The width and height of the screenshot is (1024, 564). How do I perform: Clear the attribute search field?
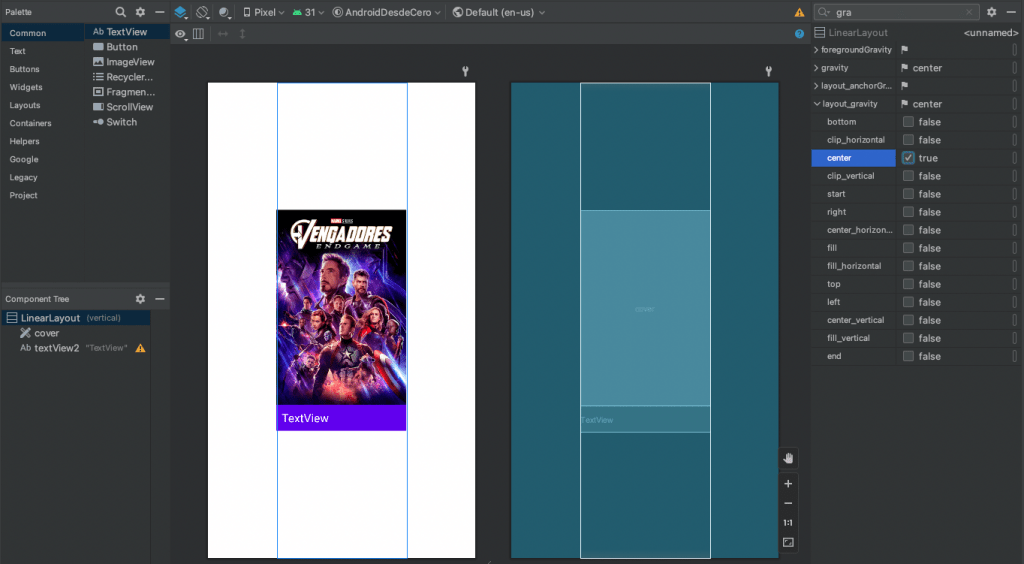click(970, 12)
